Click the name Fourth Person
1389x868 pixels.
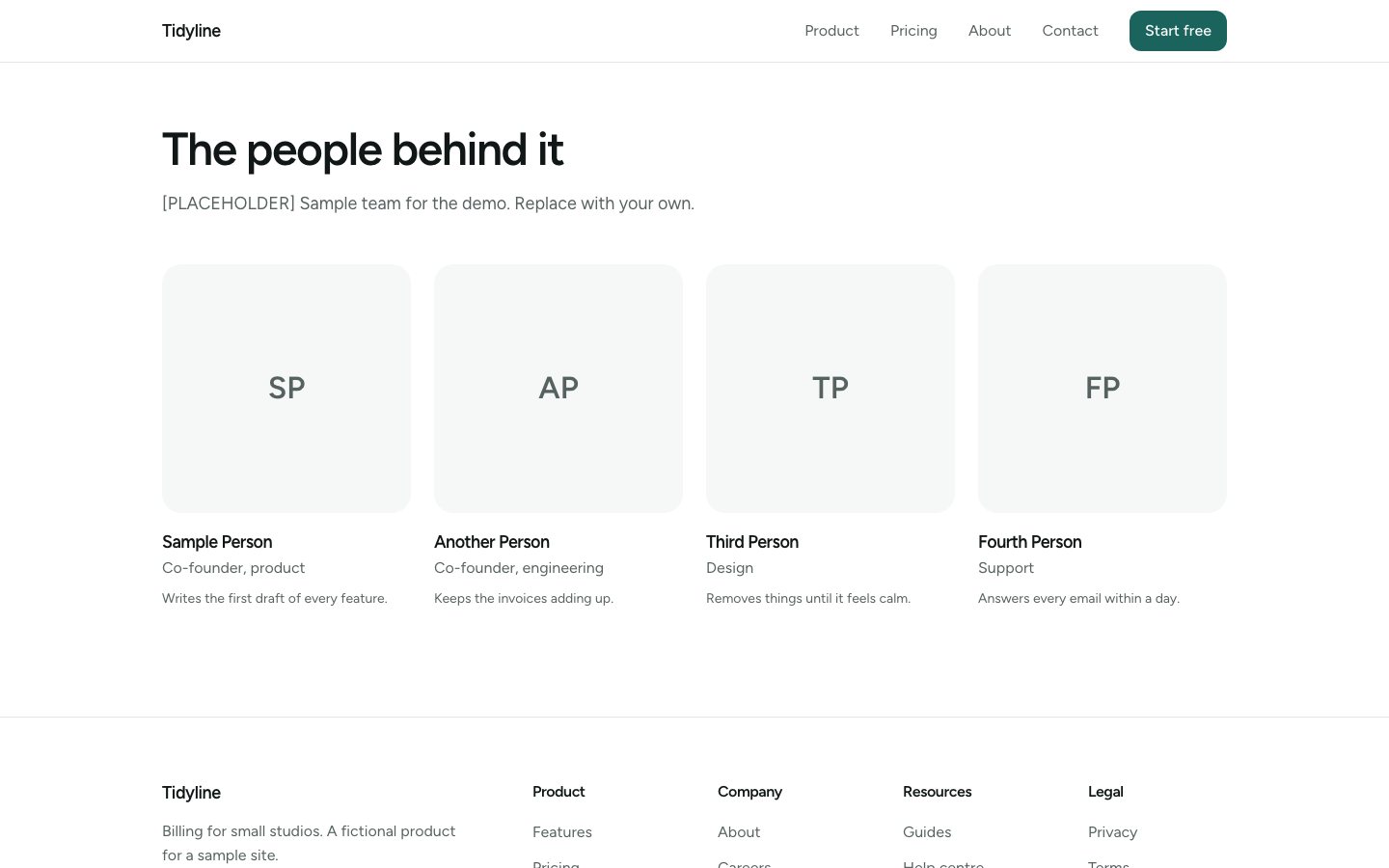[1030, 542]
